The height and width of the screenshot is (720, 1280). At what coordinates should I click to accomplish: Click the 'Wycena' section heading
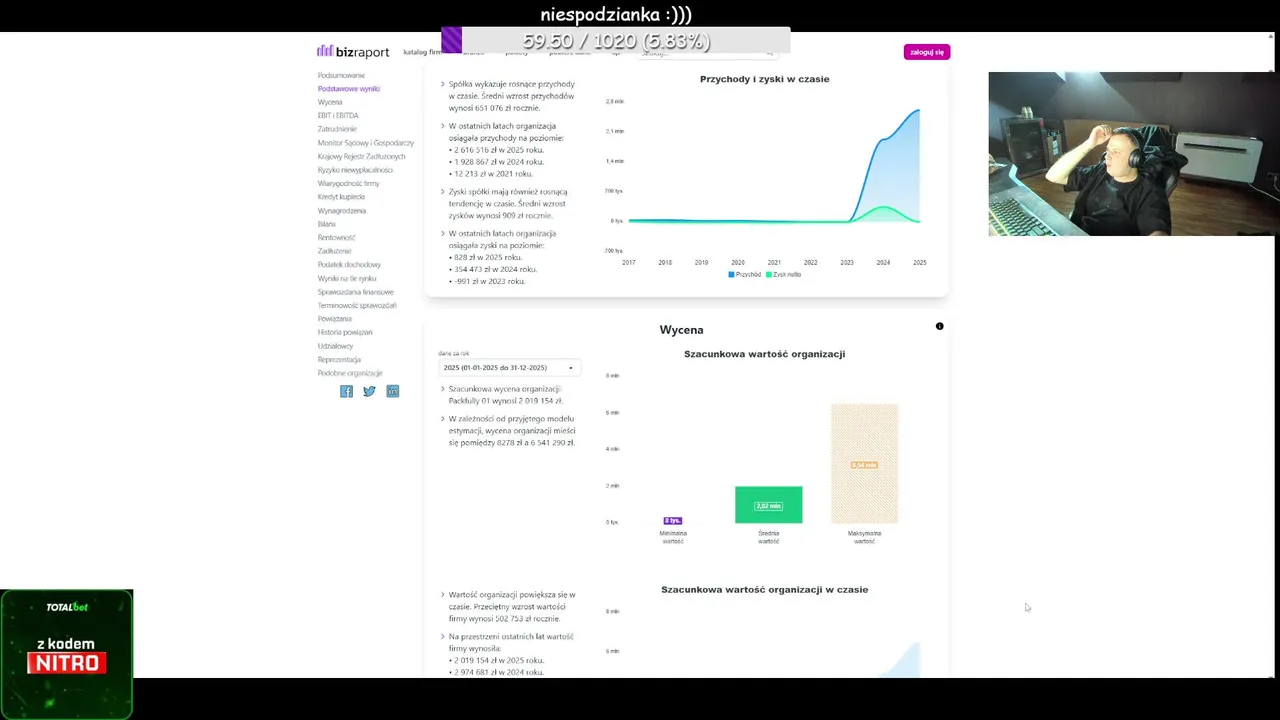pyautogui.click(x=681, y=330)
